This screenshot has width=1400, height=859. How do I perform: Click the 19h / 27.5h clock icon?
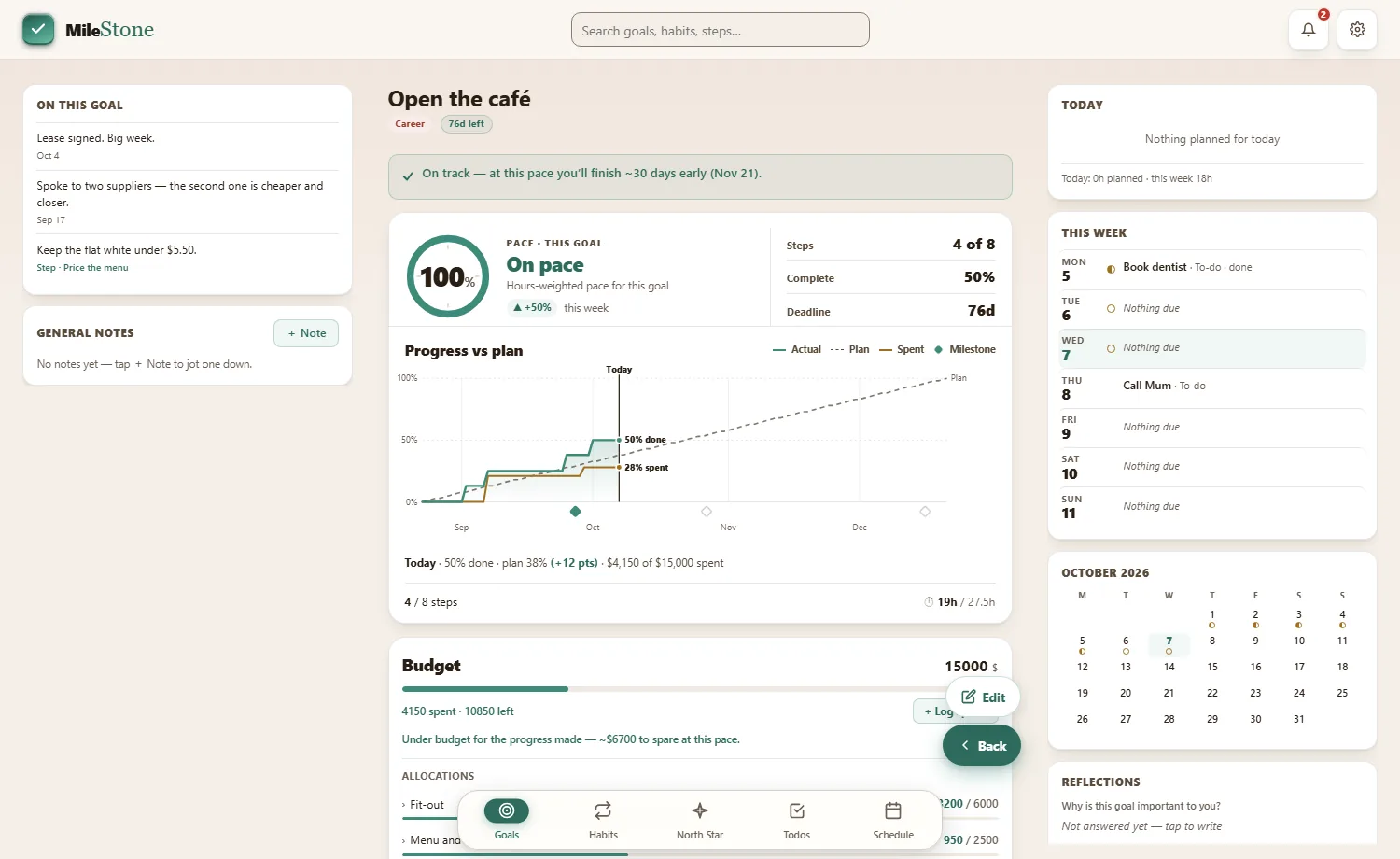929,602
